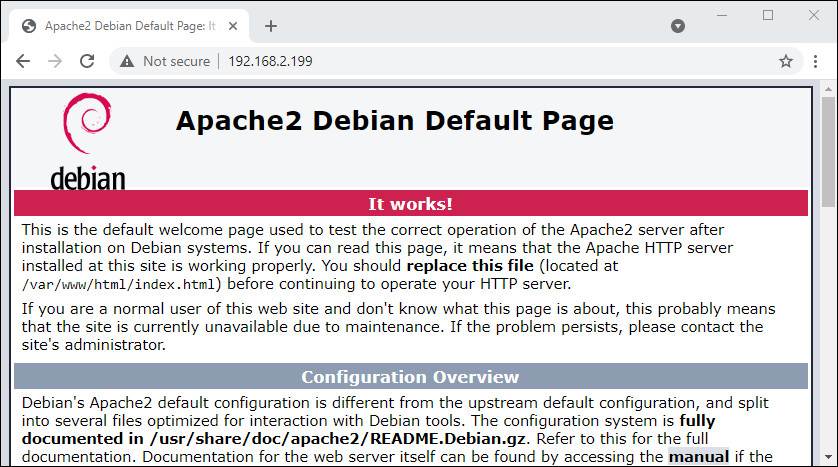The width and height of the screenshot is (838, 467).
Task: Maximize the browser window
Action: pyautogui.click(x=768, y=15)
